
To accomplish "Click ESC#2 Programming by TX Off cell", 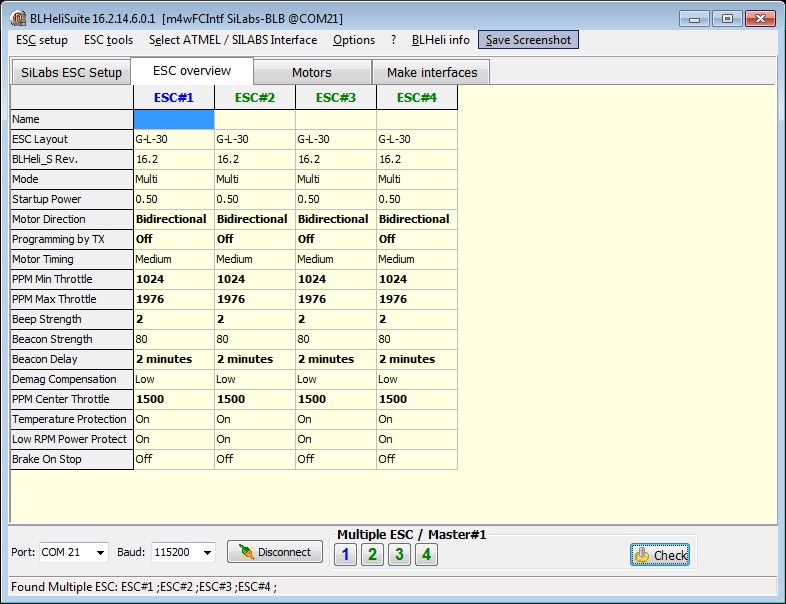I will coord(255,240).
